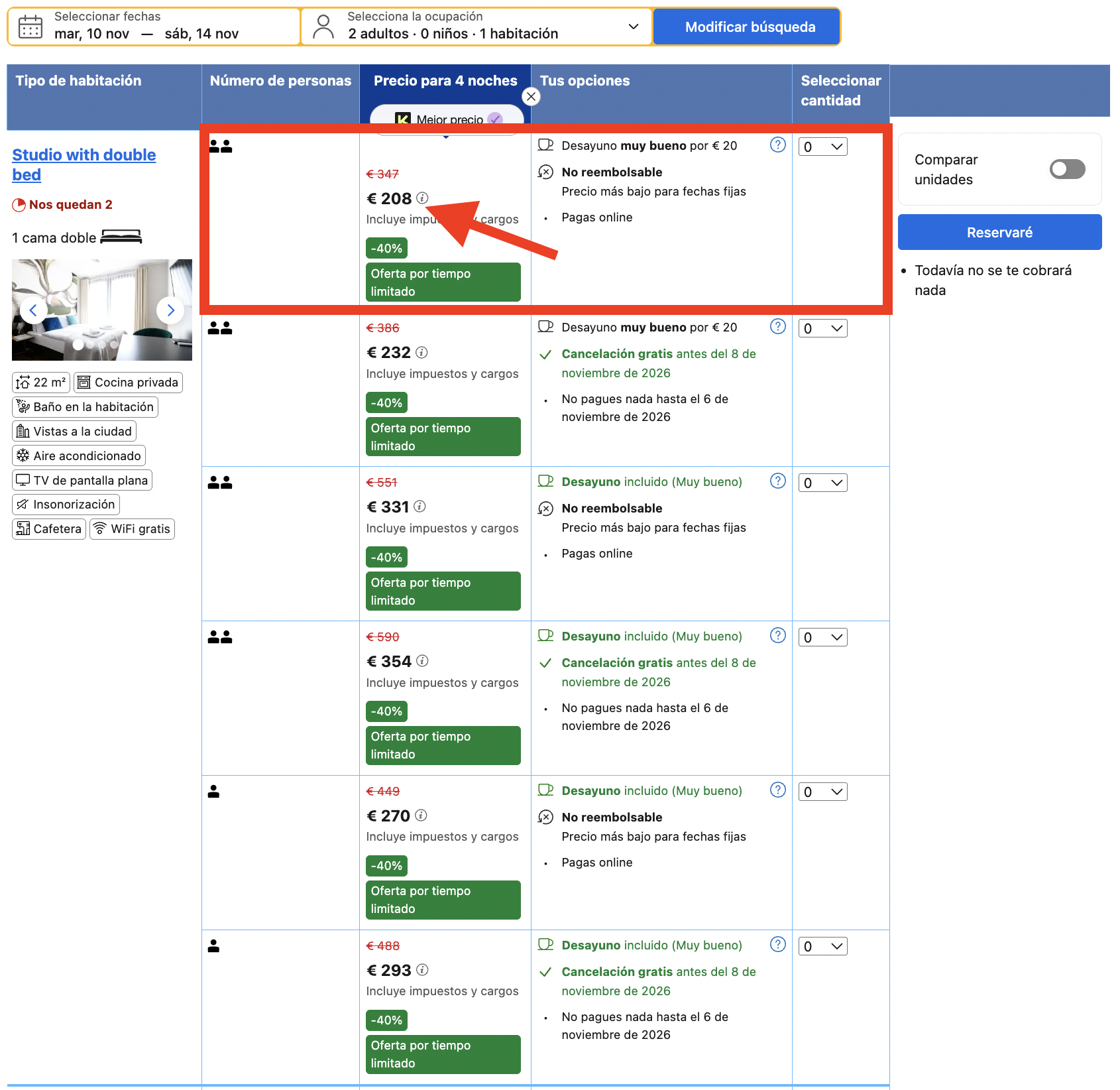The height and width of the screenshot is (1090, 1120).
Task: Click Aire acondicionado amenity tag
Action: point(79,455)
